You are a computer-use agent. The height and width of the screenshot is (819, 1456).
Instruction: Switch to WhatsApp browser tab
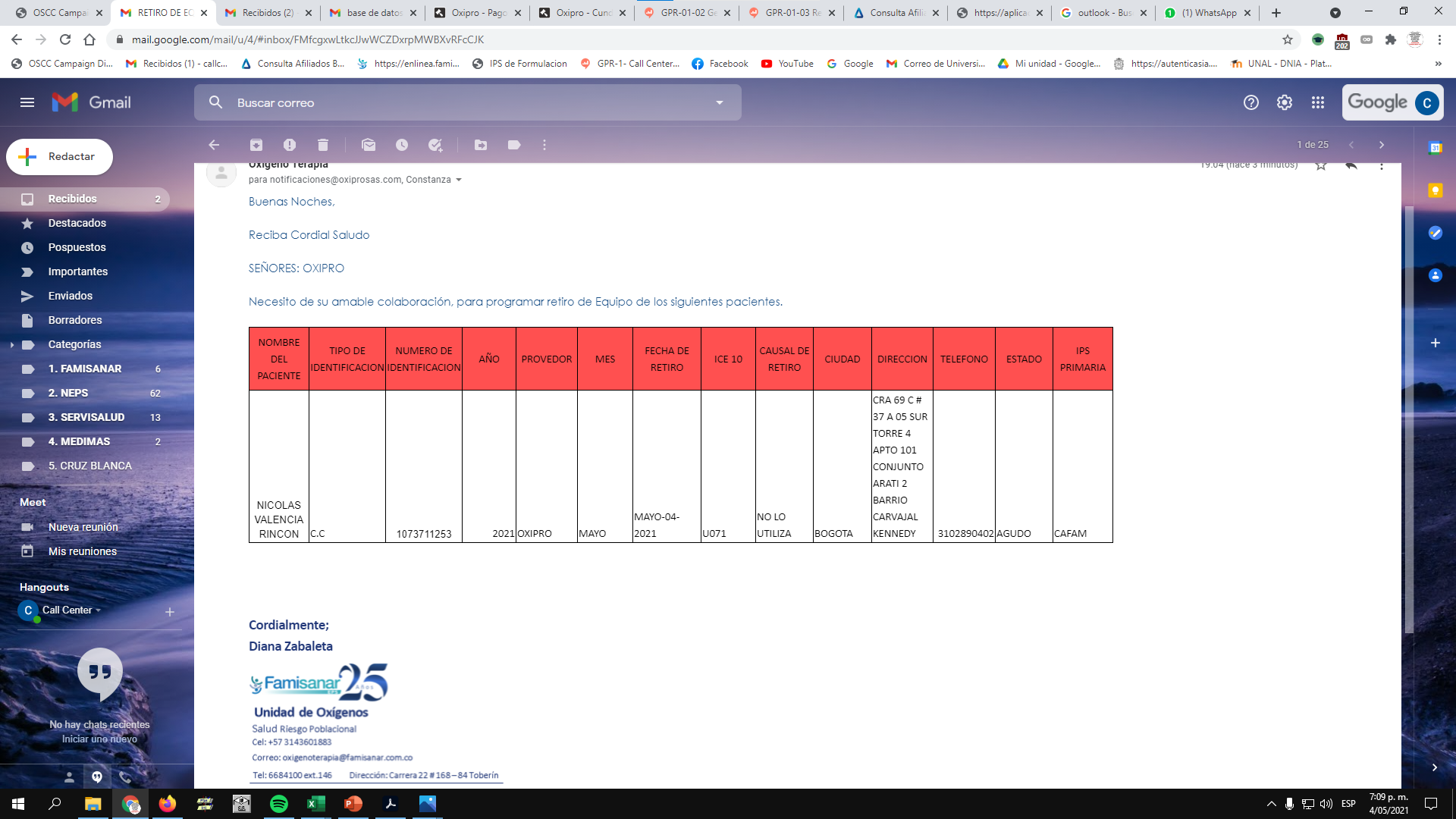click(1207, 13)
